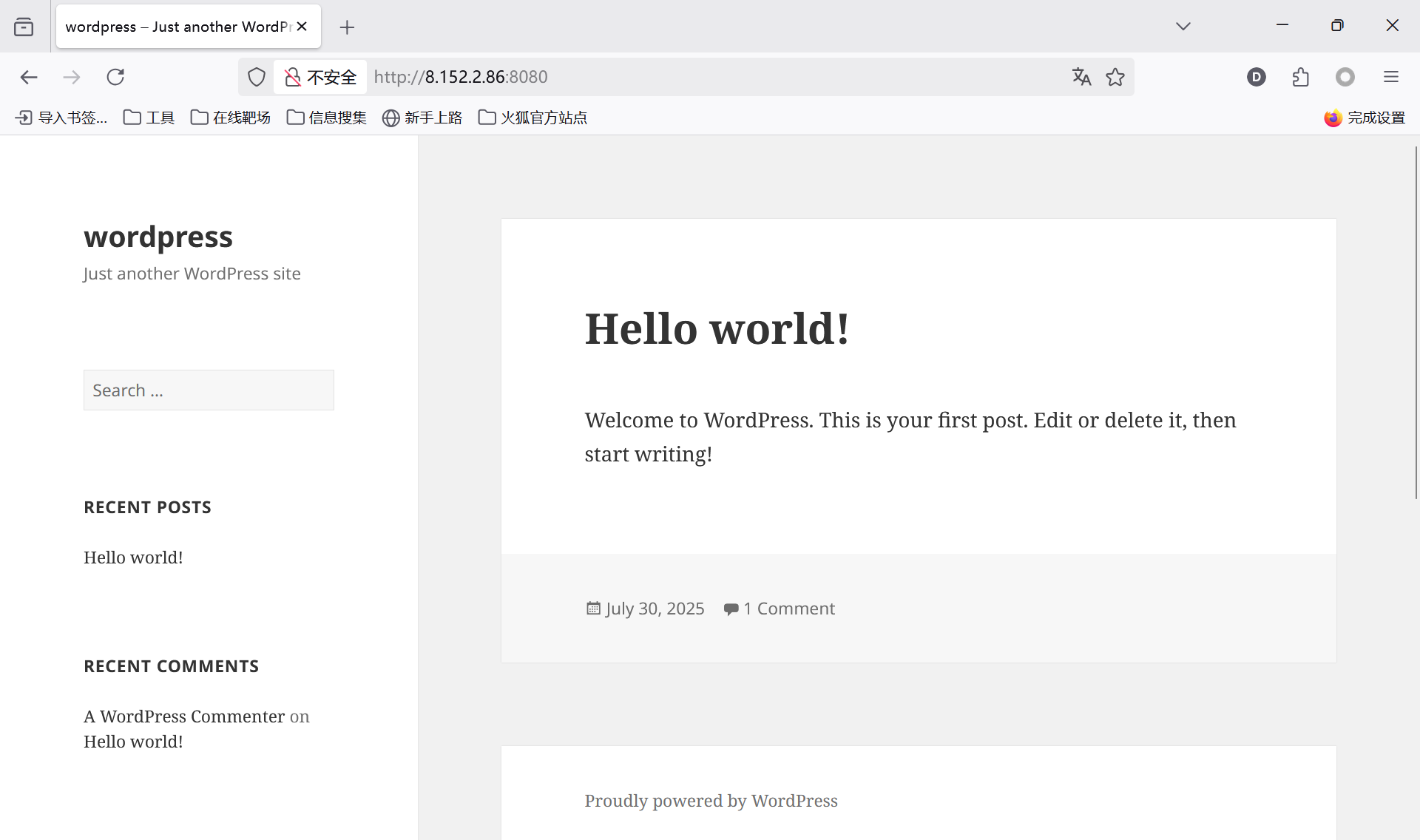Reload the current page
Image resolution: width=1420 pixels, height=840 pixels.
pyautogui.click(x=115, y=77)
